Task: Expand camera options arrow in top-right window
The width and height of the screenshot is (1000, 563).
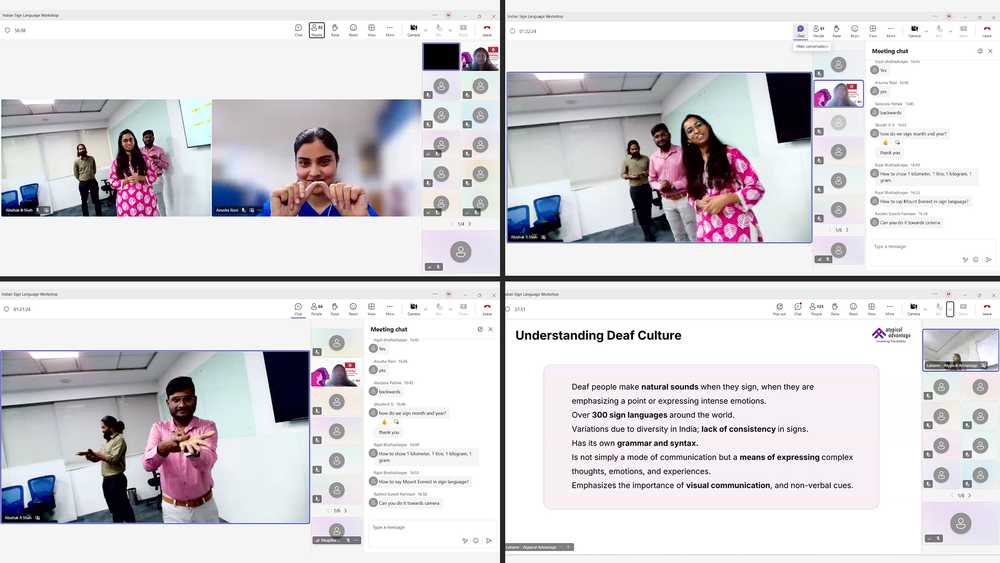Action: click(x=926, y=31)
